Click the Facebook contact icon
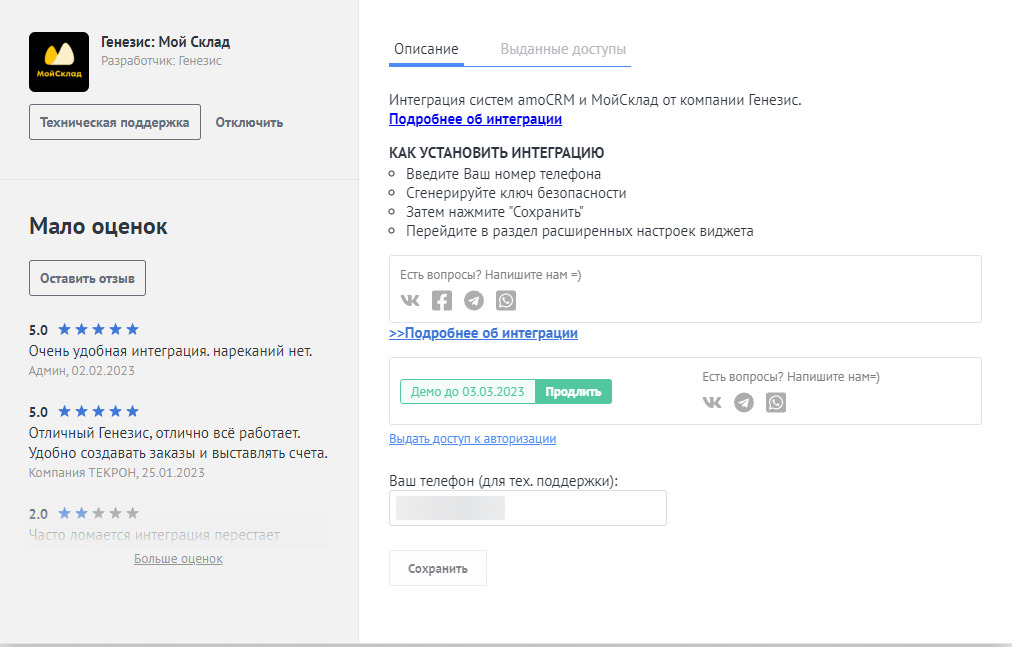This screenshot has height=647, width=1012. point(442,301)
